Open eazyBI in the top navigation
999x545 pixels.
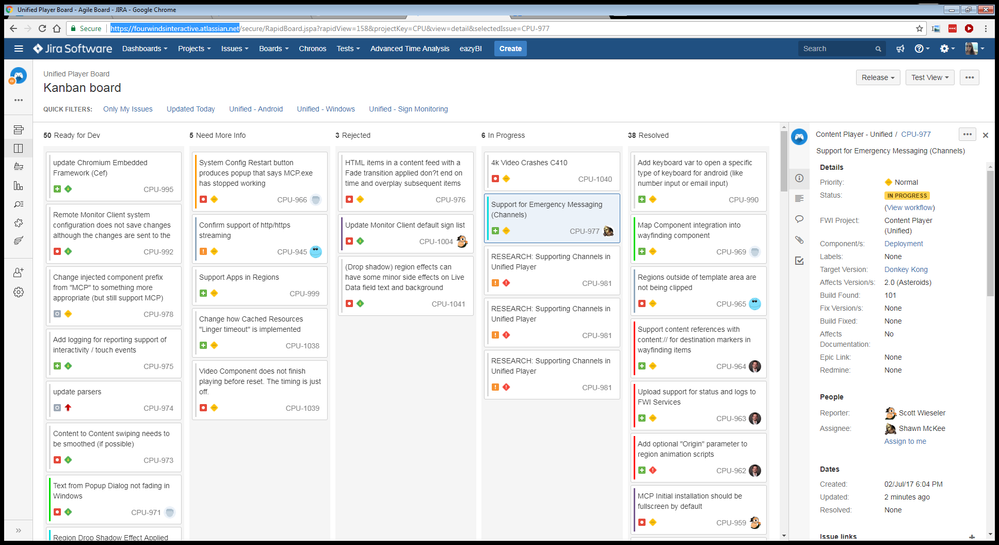471,48
